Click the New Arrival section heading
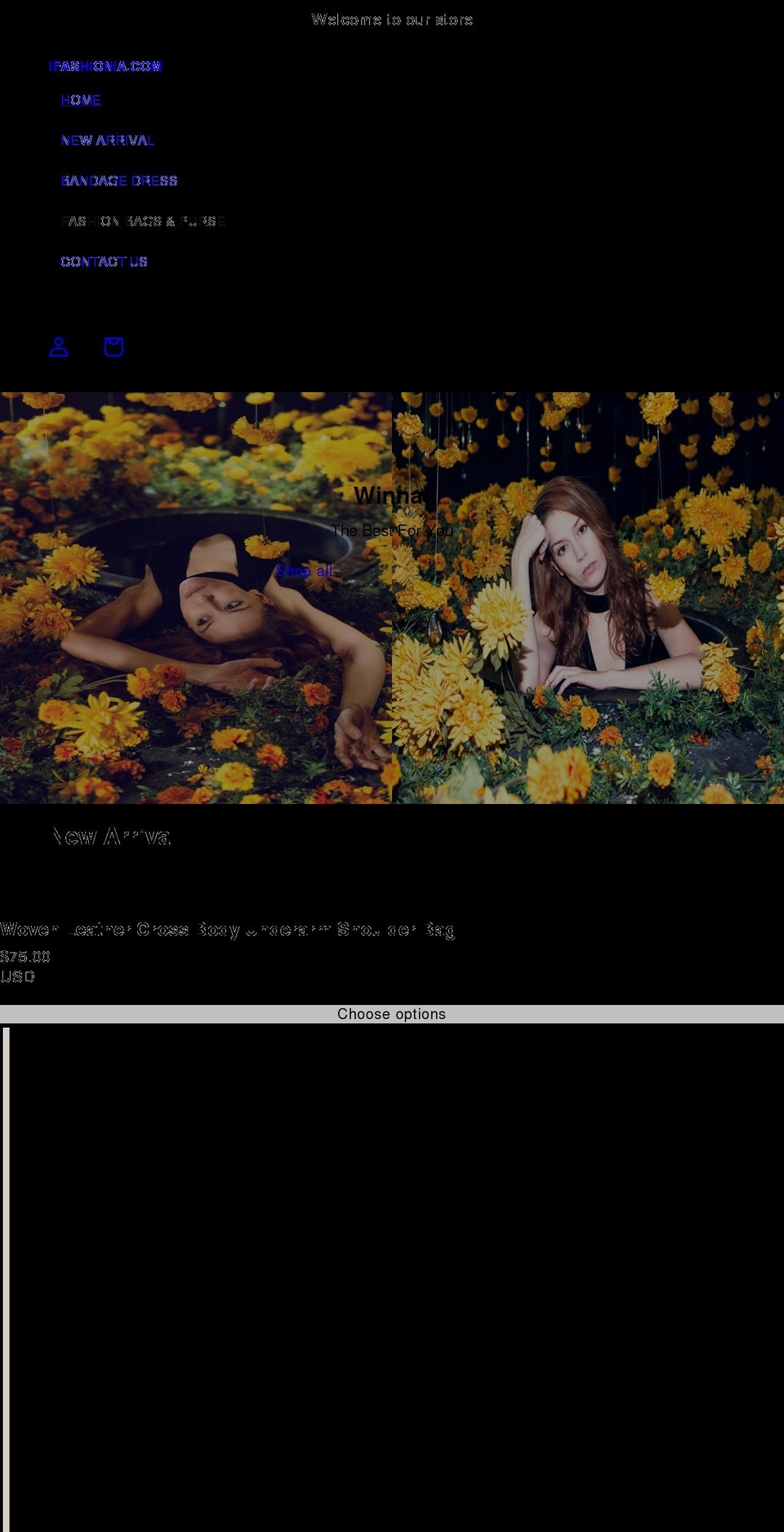The width and height of the screenshot is (784, 1532). pyautogui.click(x=111, y=836)
